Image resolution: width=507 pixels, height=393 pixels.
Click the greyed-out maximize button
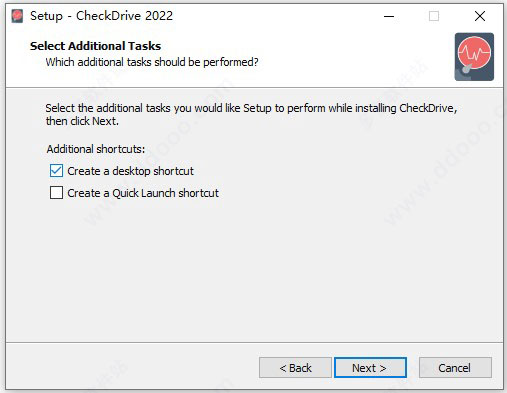(x=434, y=16)
